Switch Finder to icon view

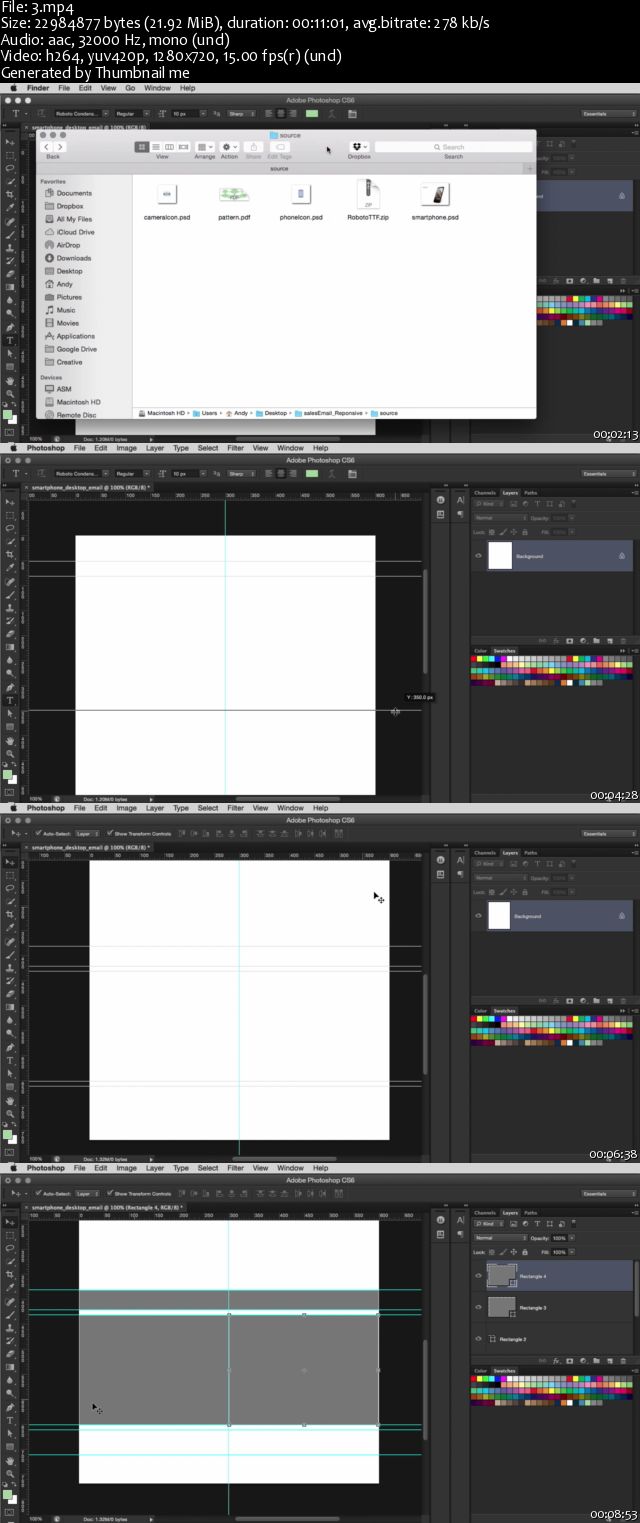click(141, 147)
